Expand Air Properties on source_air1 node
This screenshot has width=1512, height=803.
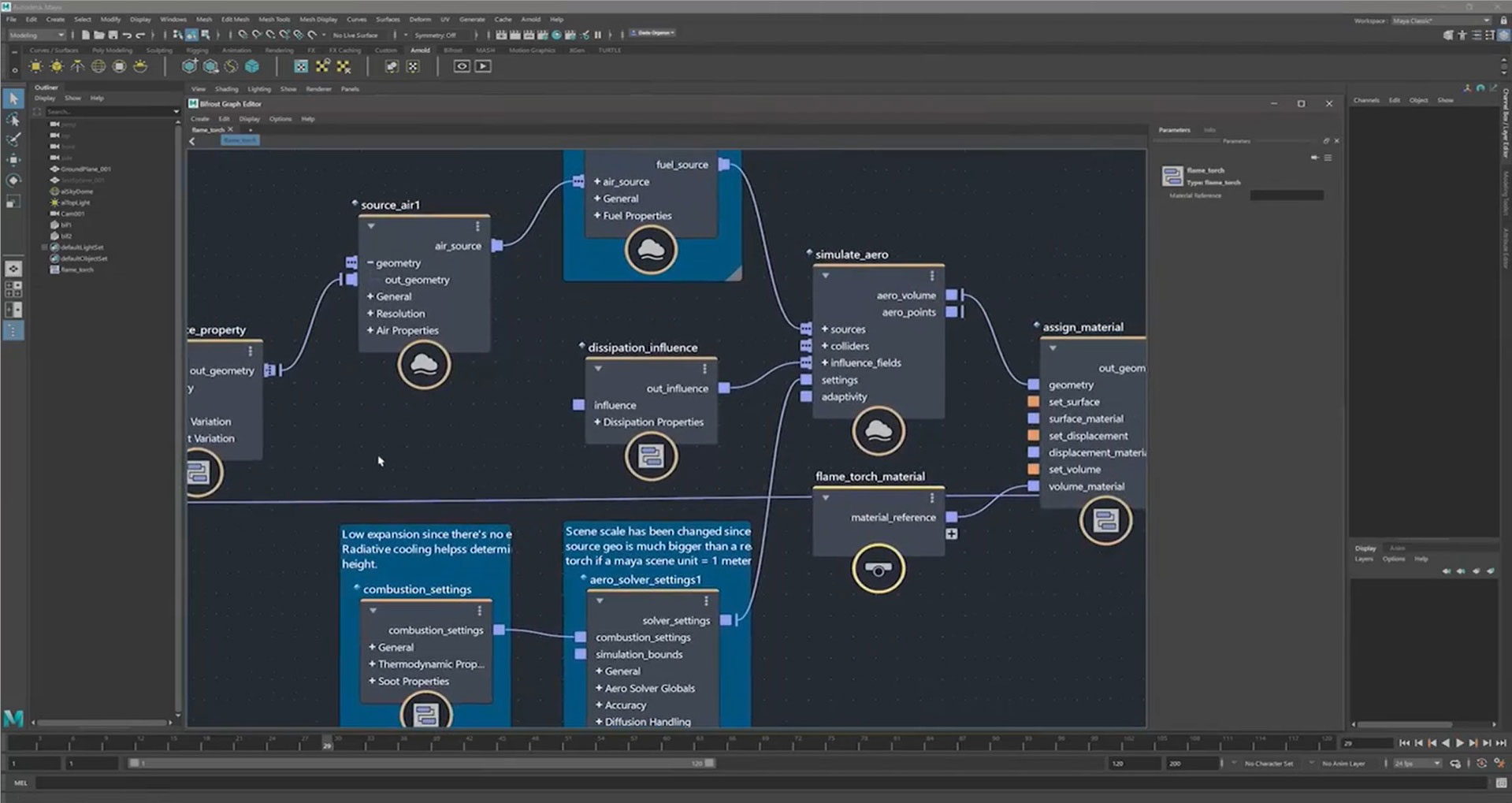click(x=370, y=330)
